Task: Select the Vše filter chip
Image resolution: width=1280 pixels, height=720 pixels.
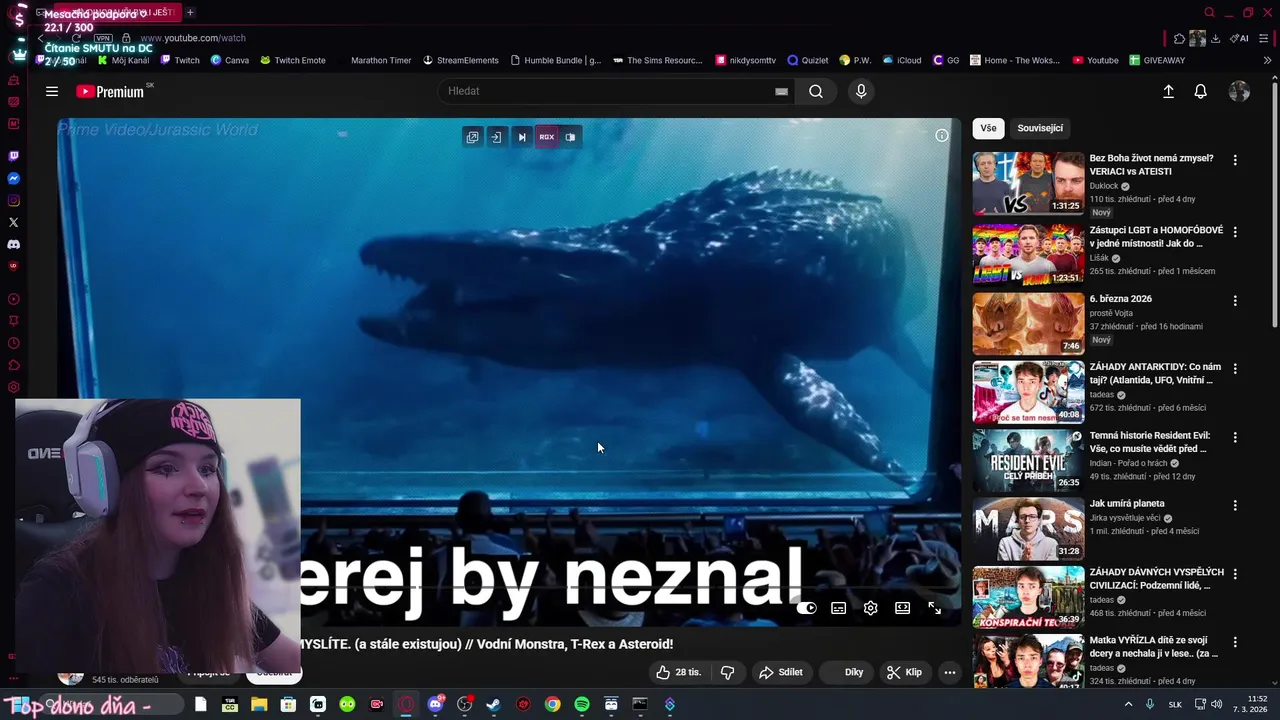Action: [988, 128]
